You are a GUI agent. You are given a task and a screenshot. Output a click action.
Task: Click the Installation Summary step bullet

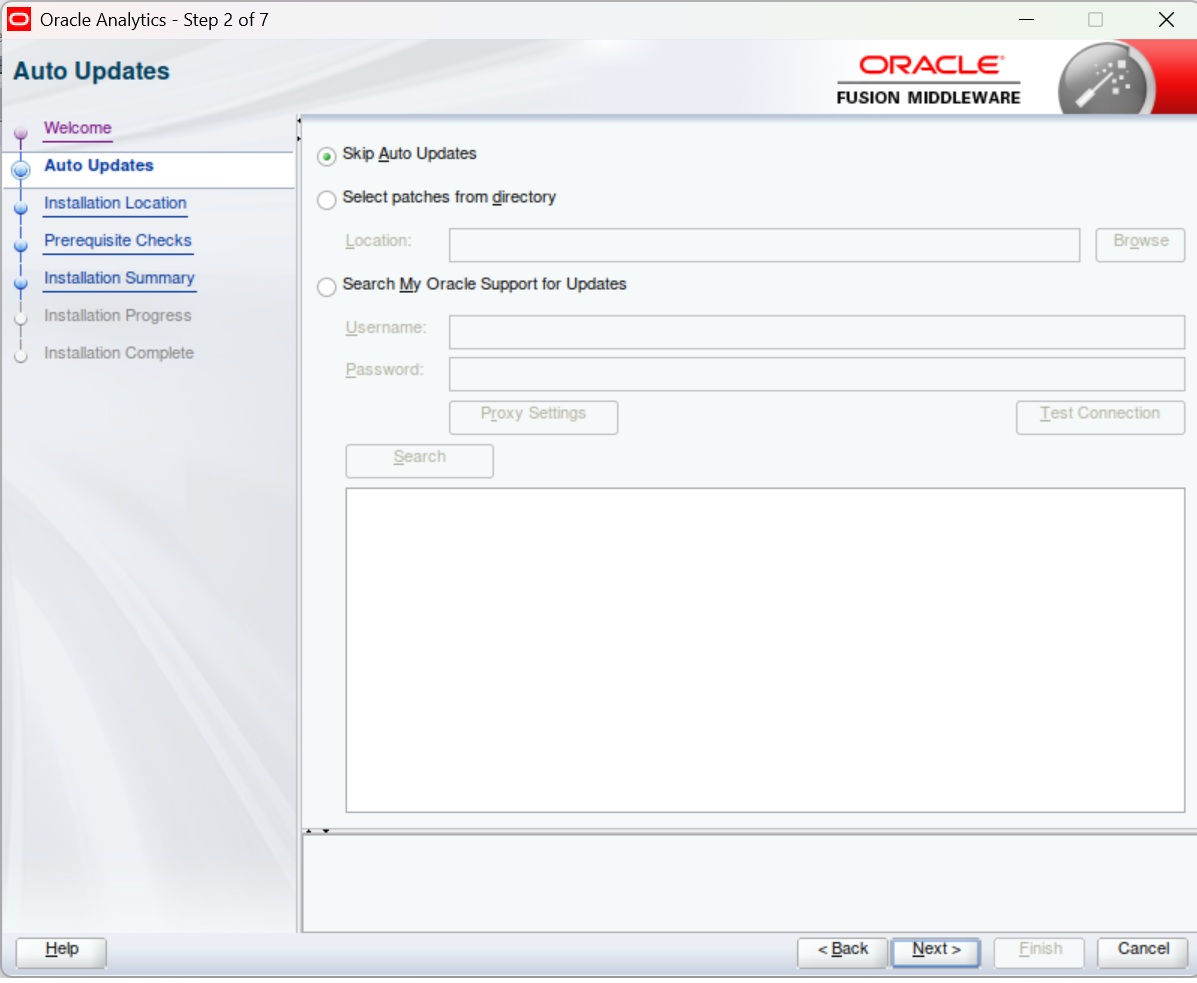[x=21, y=283]
